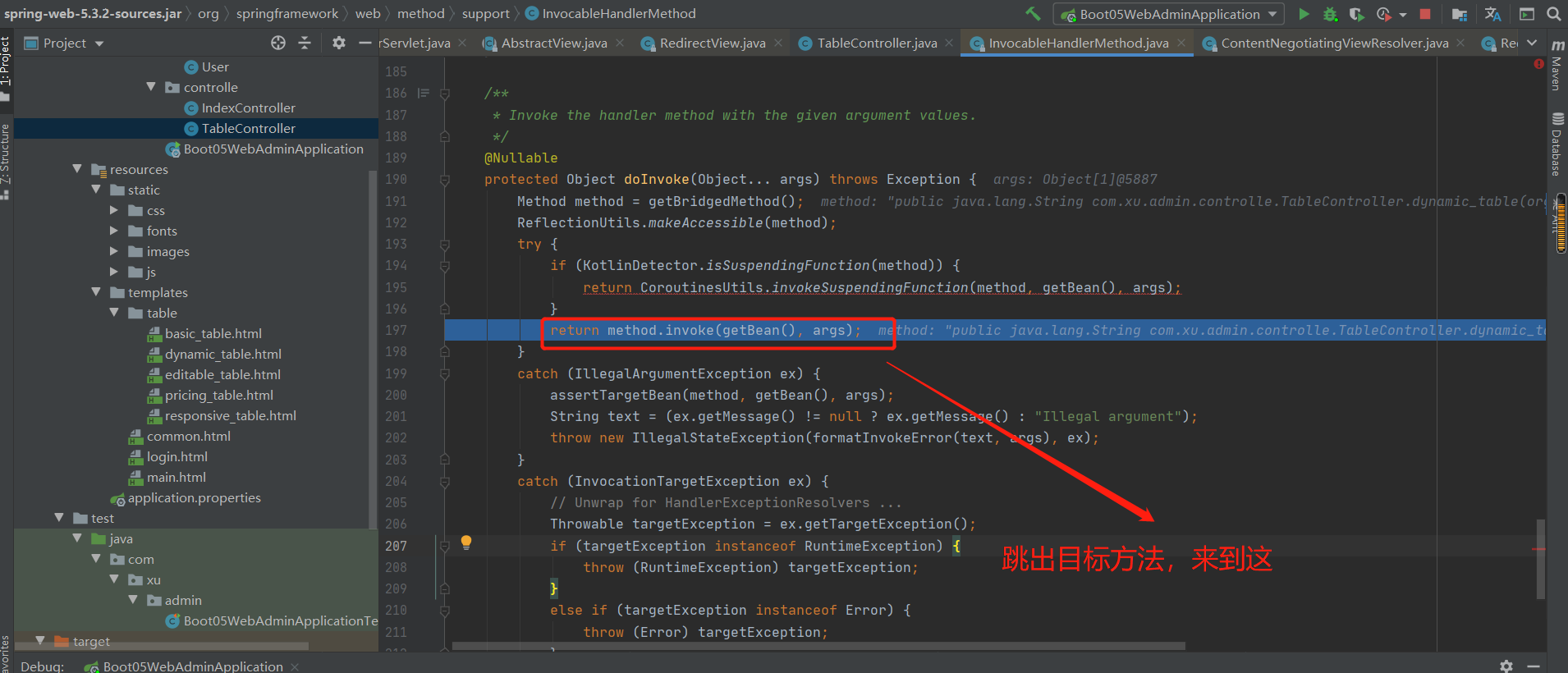The height and width of the screenshot is (673, 1568).
Task: Click the Project tree vertical scrollbar
Action: click(374, 350)
